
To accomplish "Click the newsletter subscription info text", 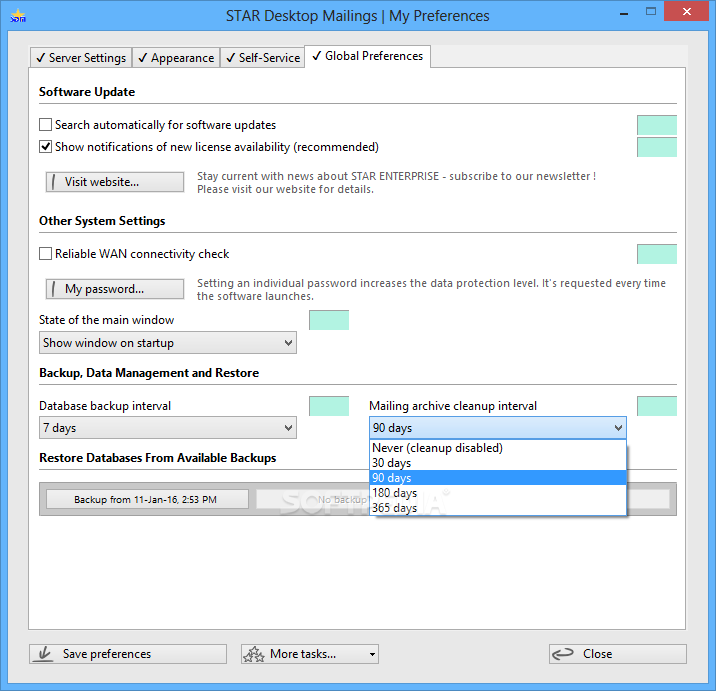I will tap(396, 182).
